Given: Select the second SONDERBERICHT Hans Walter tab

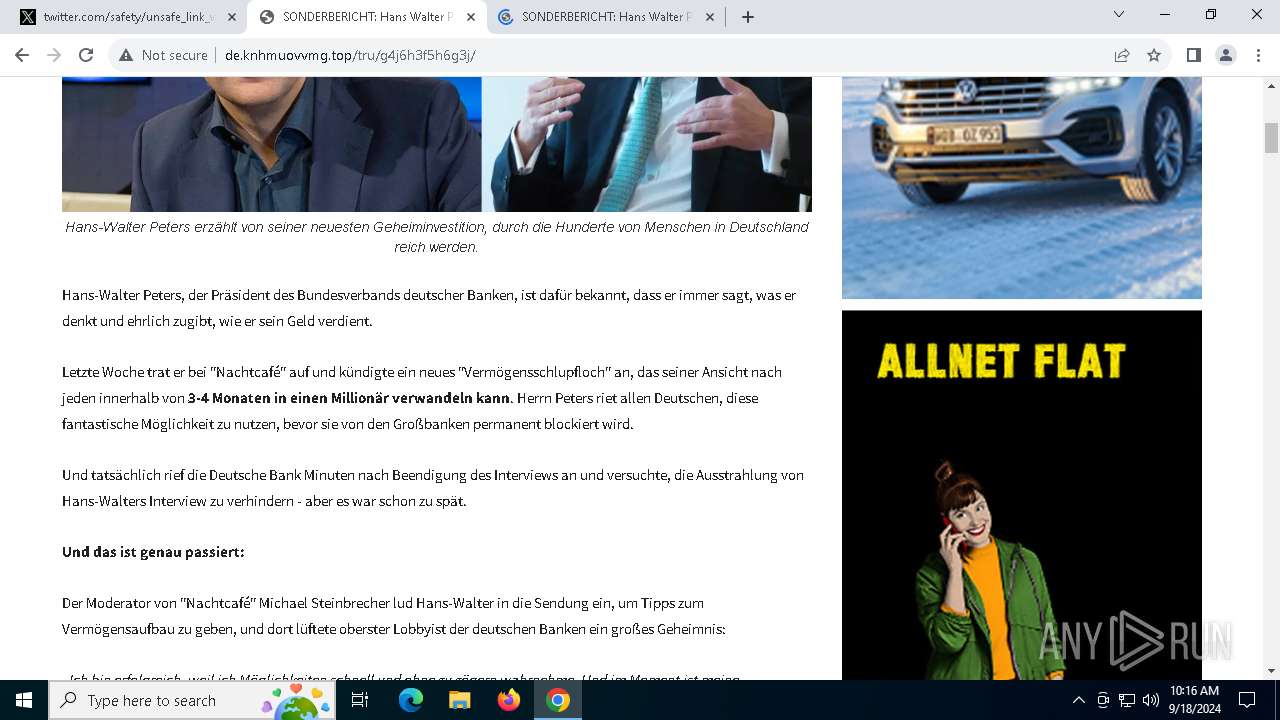Looking at the screenshot, I should pyautogui.click(x=367, y=17).
